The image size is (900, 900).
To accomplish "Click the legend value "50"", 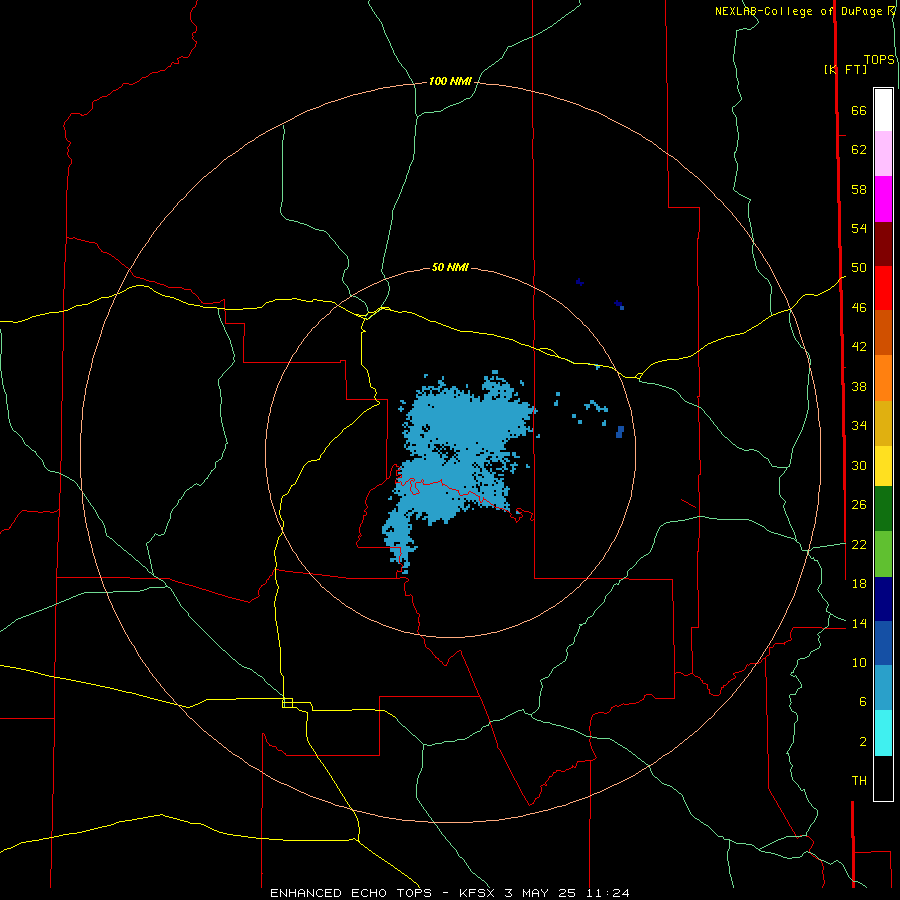I will coord(859,268).
